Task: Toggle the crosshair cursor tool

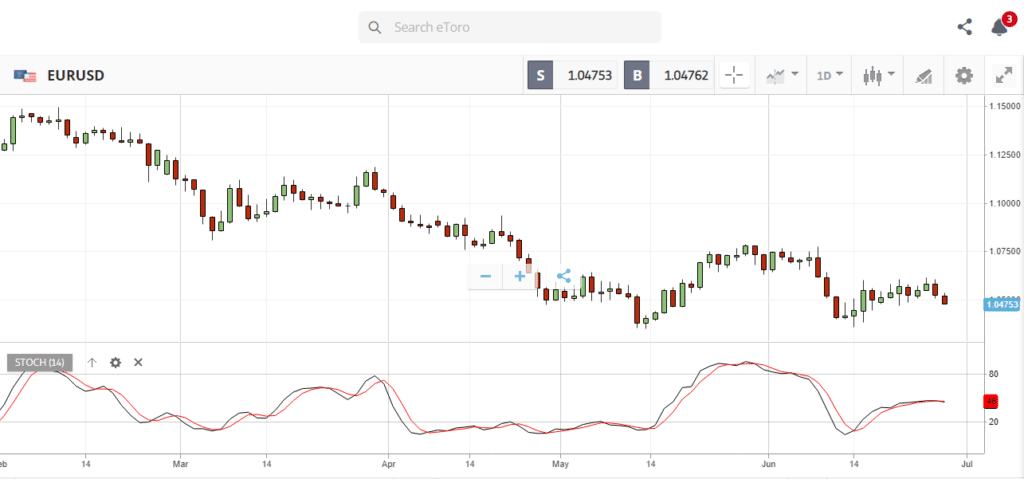Action: point(734,75)
